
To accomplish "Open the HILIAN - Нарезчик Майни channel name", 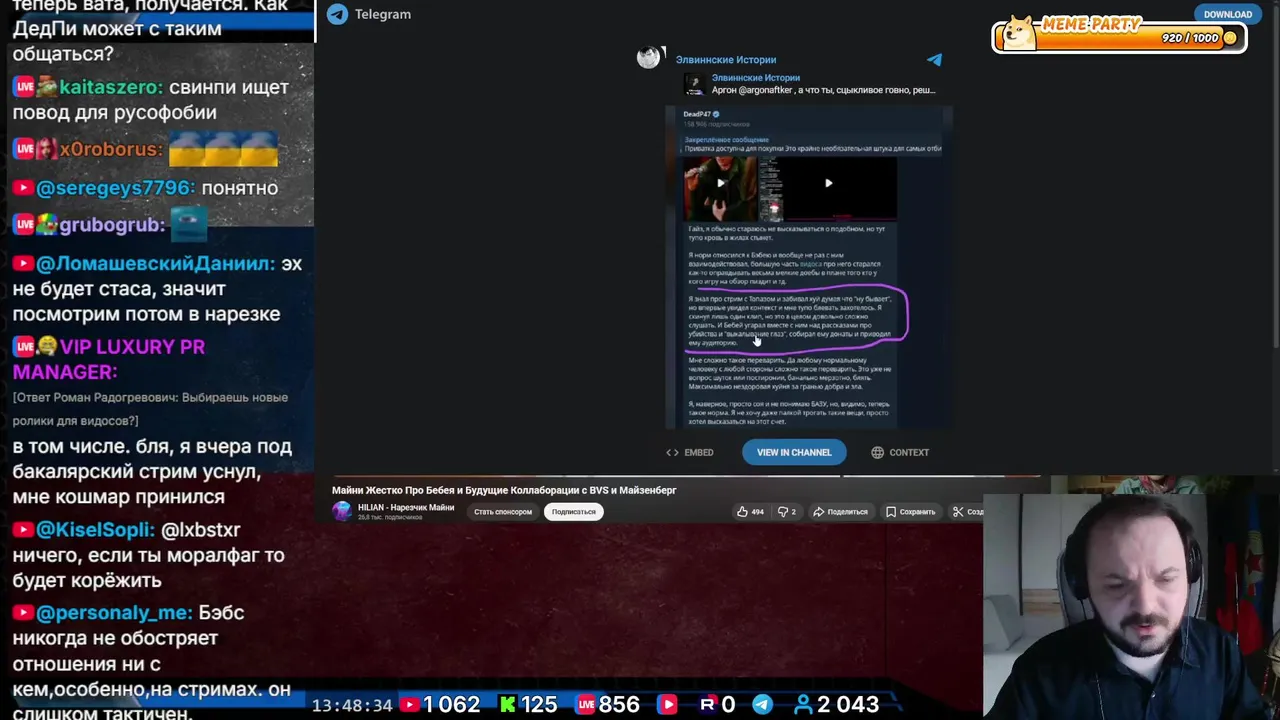I will pos(406,507).
